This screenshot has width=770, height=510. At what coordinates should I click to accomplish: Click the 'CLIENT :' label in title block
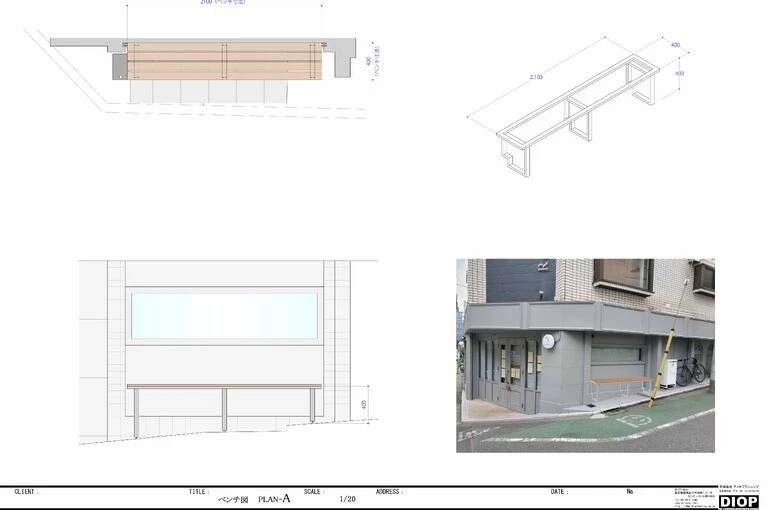pos(27,491)
